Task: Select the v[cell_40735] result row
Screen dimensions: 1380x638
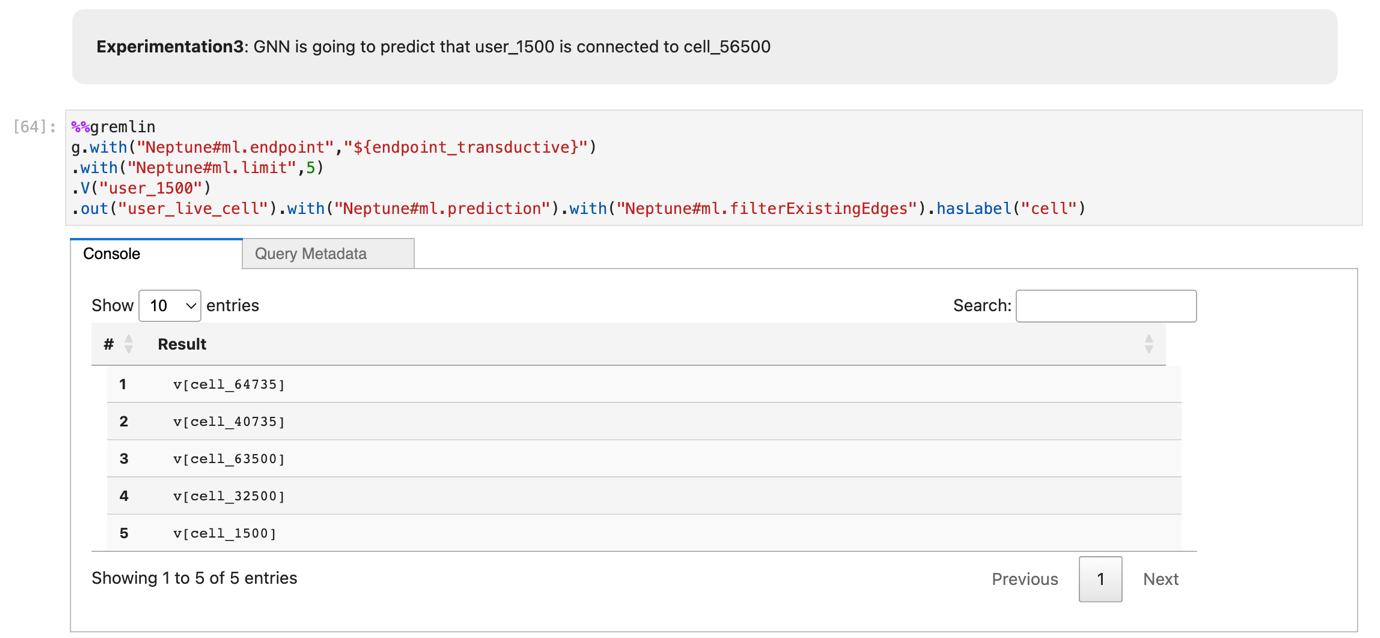Action: 229,421
